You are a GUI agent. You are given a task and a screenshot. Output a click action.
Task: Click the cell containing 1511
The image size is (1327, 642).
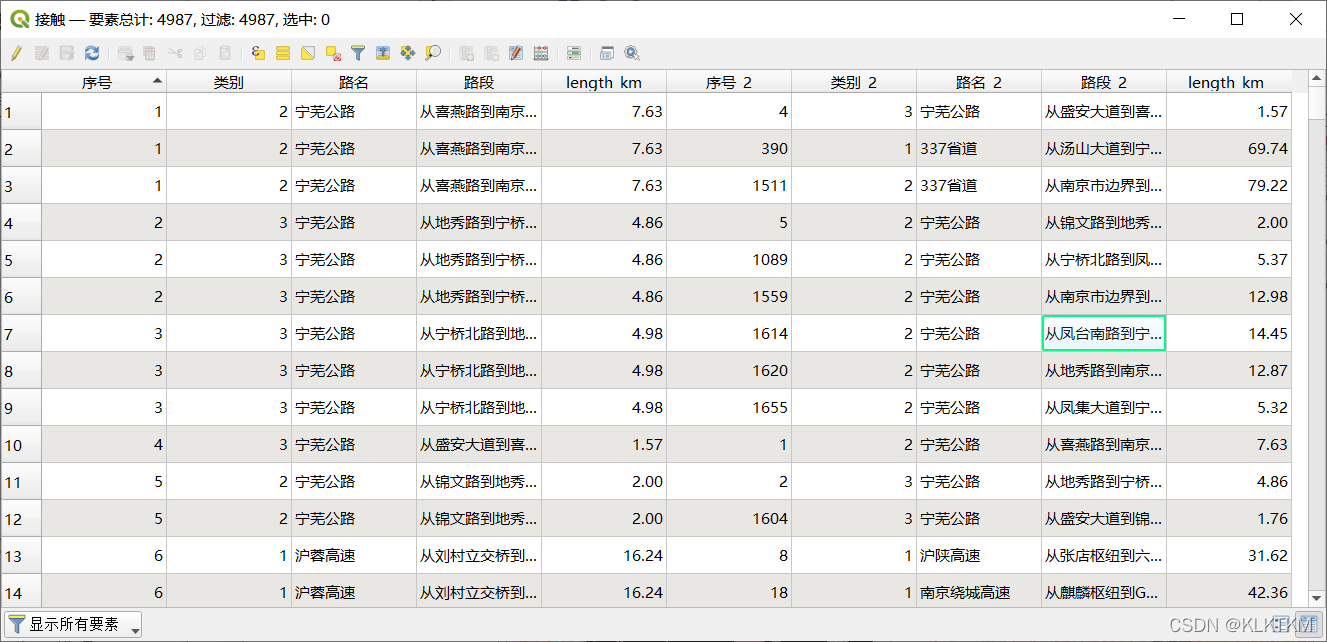pyautogui.click(x=729, y=185)
